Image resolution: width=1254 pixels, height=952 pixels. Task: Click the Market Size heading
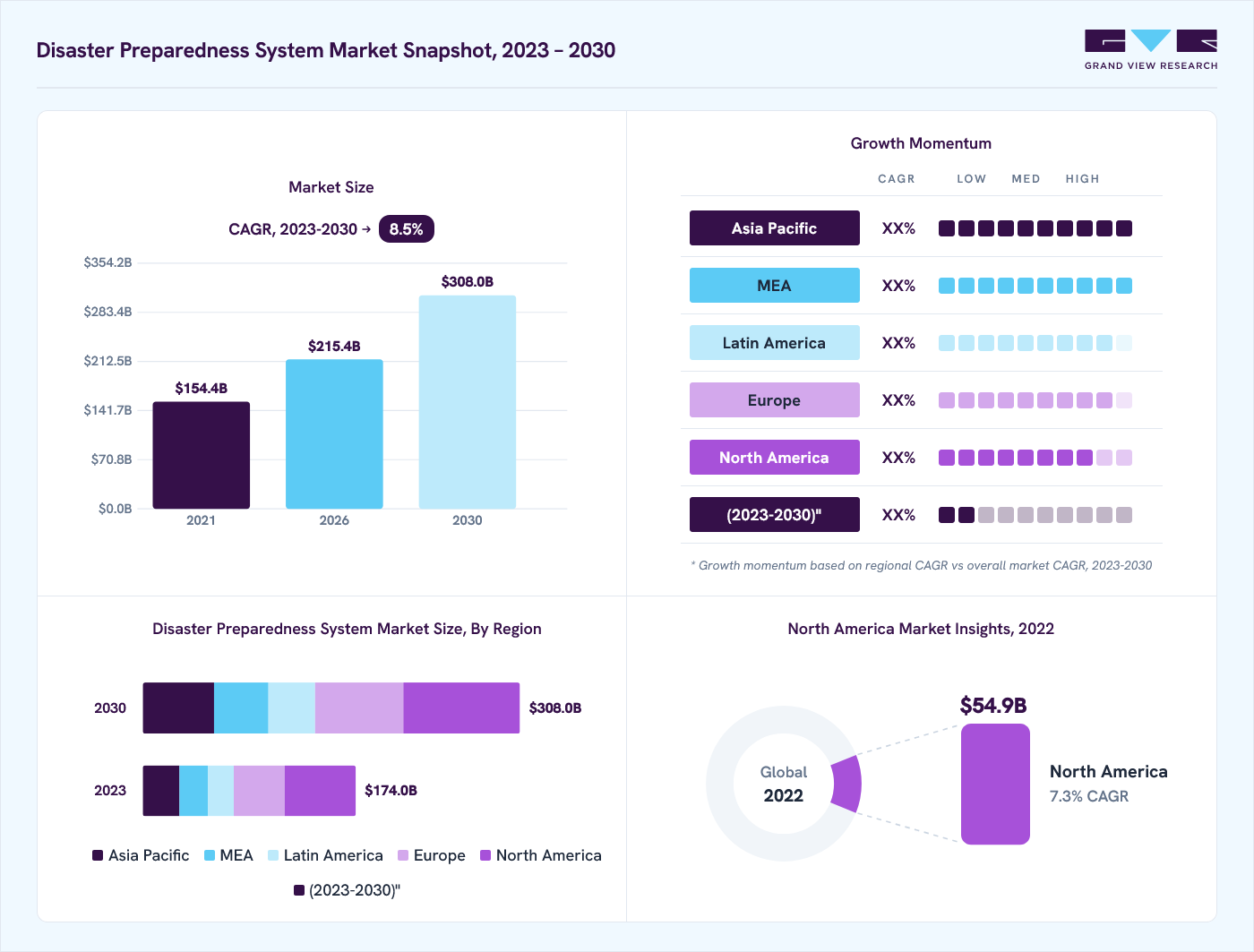click(331, 187)
